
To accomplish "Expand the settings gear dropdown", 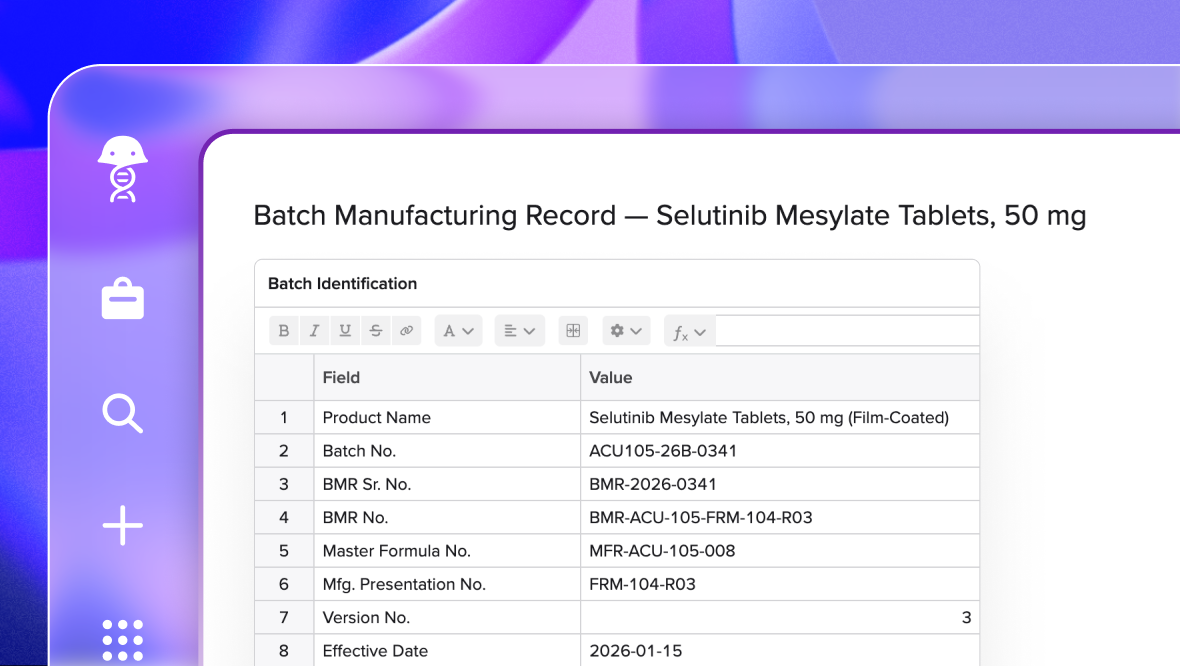I will coord(626,330).
